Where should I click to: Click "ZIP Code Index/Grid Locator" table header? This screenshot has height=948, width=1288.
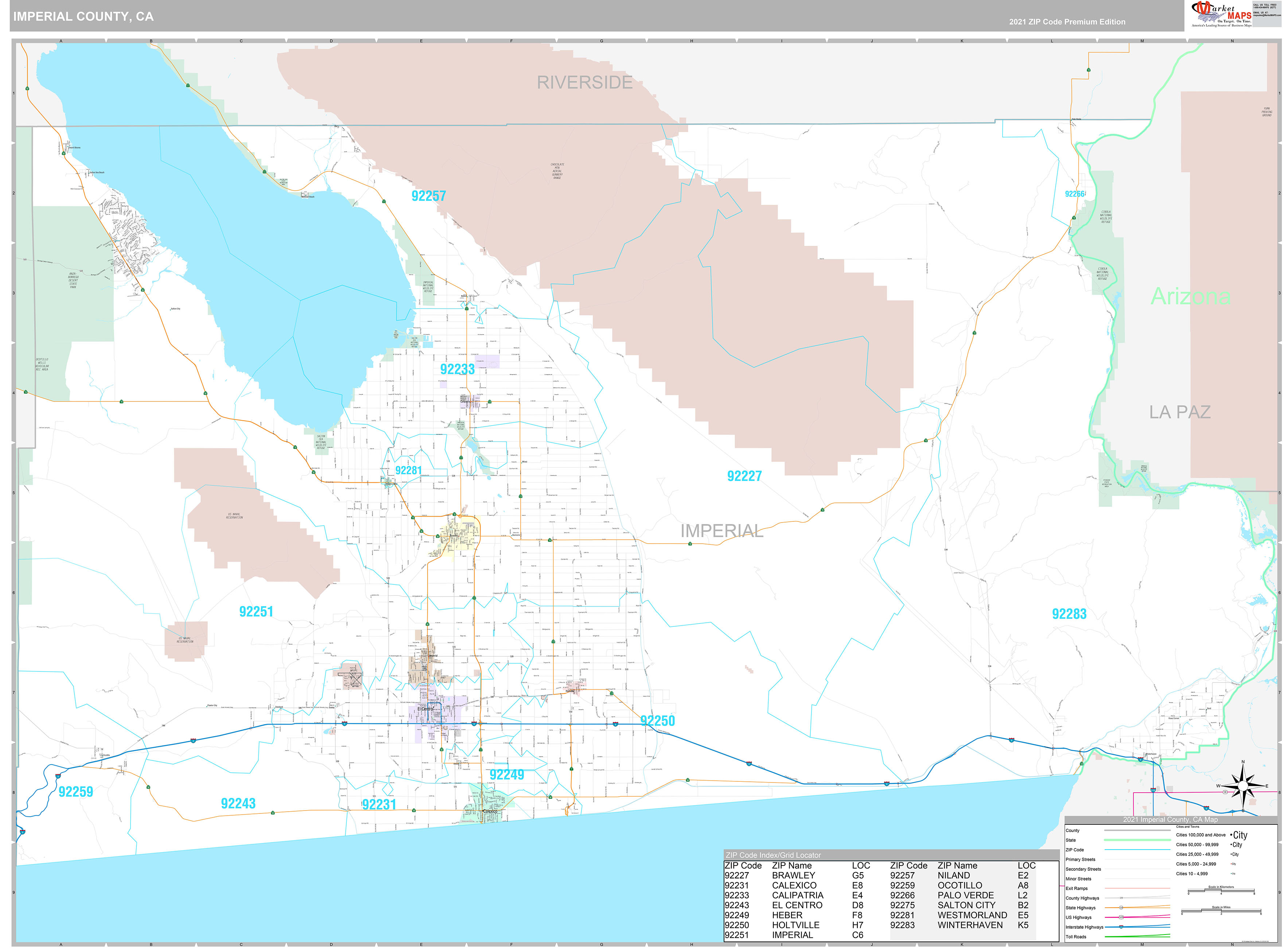coord(773,855)
